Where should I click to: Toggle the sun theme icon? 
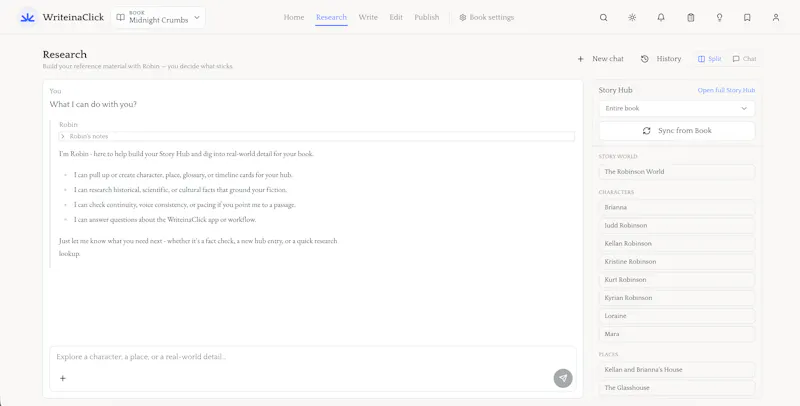(632, 17)
